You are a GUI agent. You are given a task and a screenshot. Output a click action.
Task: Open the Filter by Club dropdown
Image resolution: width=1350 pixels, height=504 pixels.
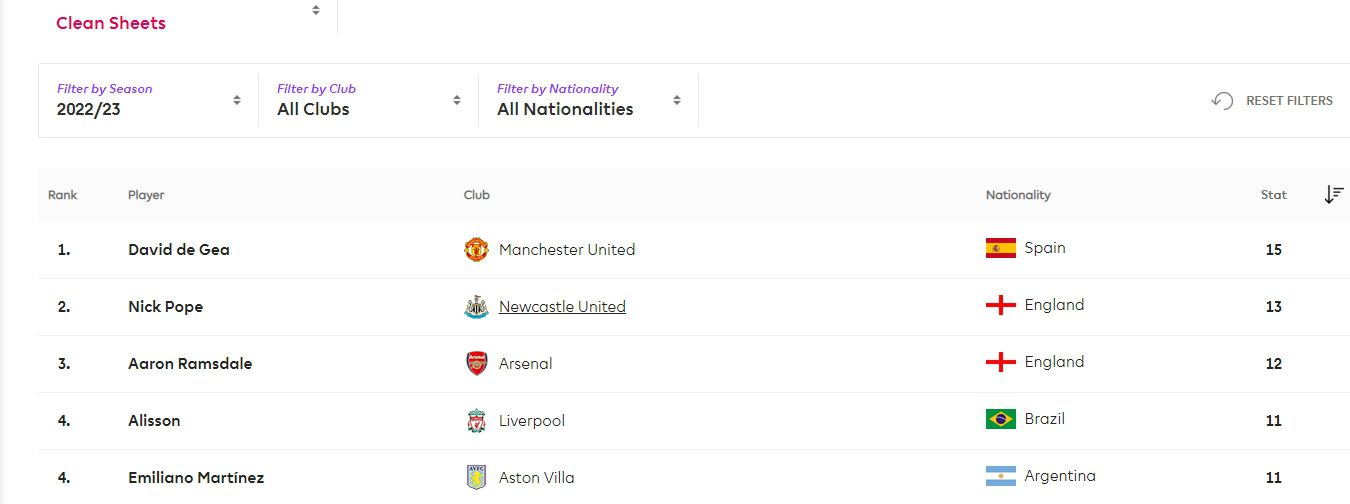[x=368, y=100]
